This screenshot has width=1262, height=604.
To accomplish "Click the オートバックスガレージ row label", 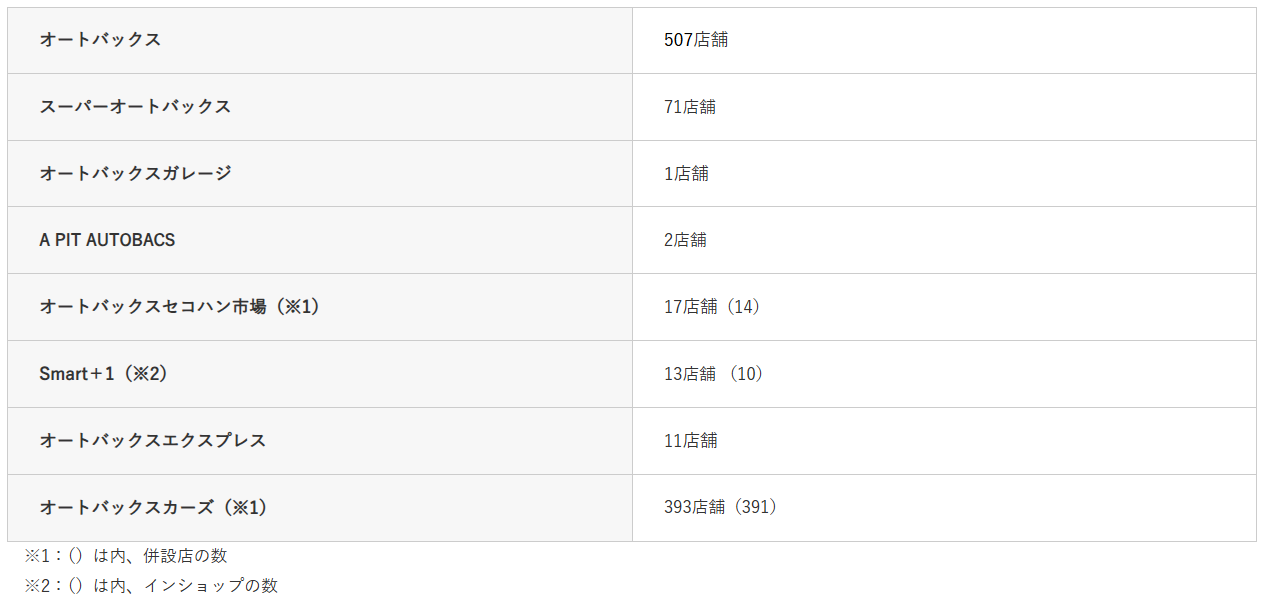I will (135, 173).
